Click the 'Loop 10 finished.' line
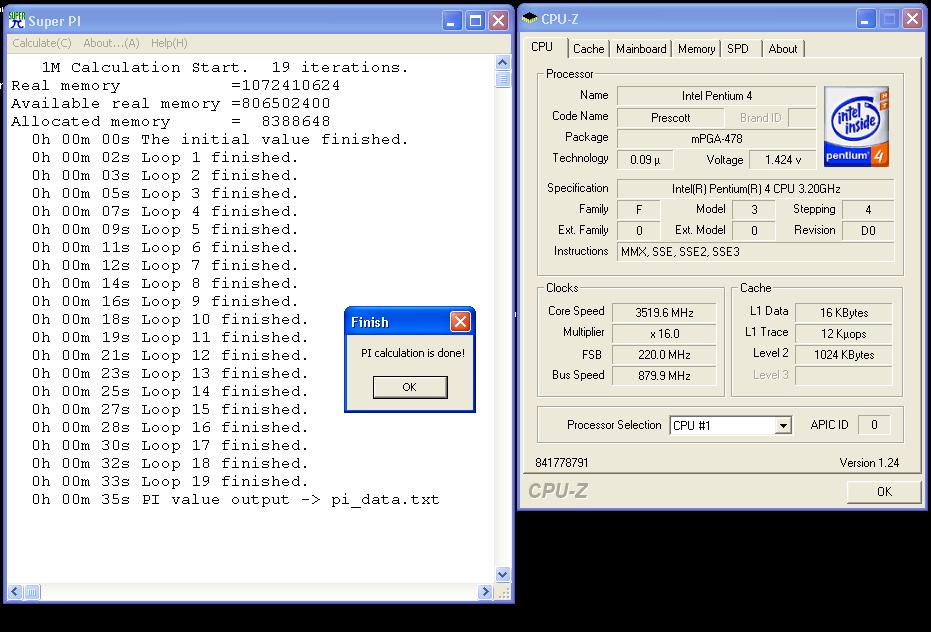 click(x=170, y=320)
